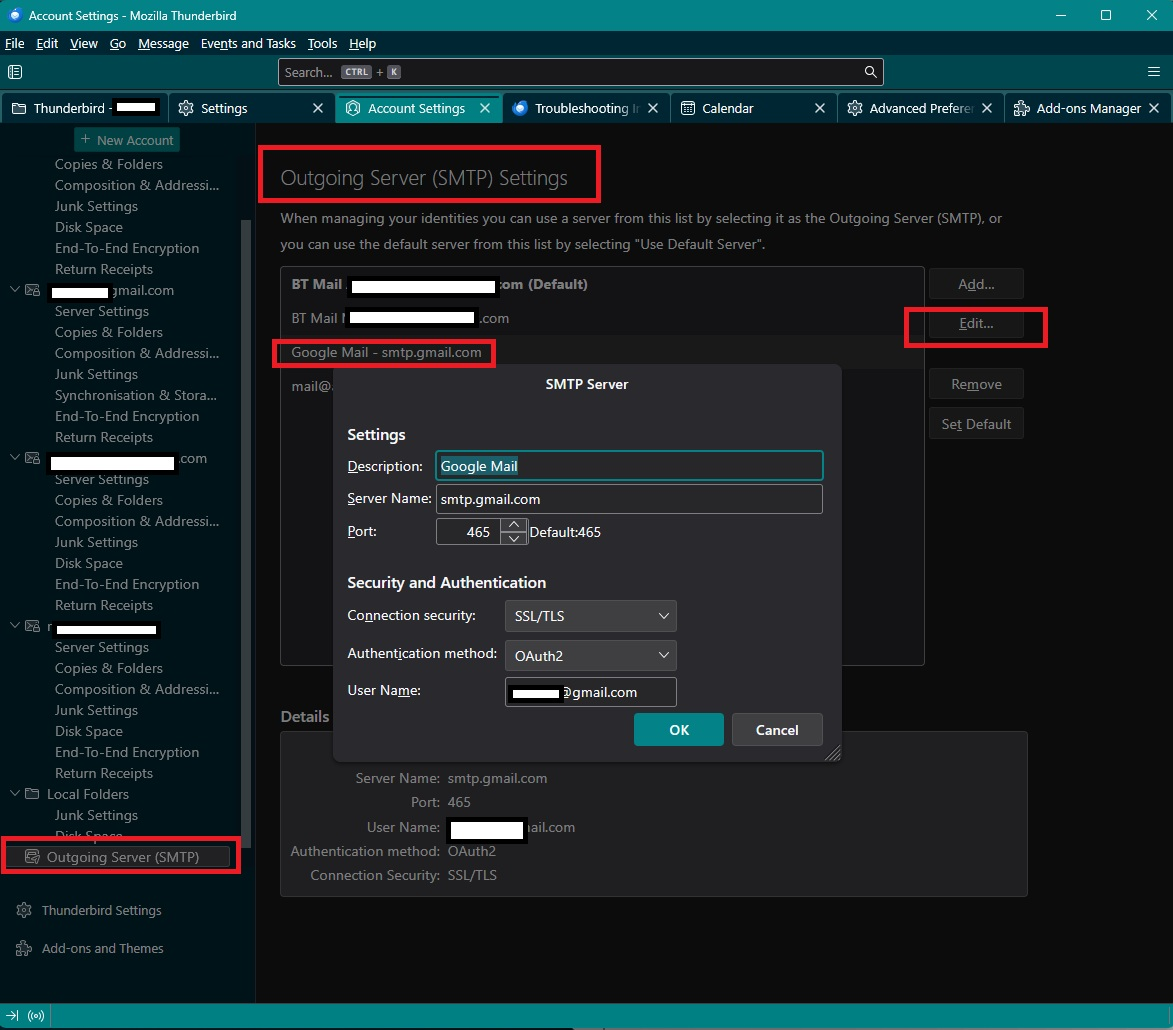Click the Thunderbird Settings gear icon
The width and height of the screenshot is (1173, 1030).
coord(24,910)
